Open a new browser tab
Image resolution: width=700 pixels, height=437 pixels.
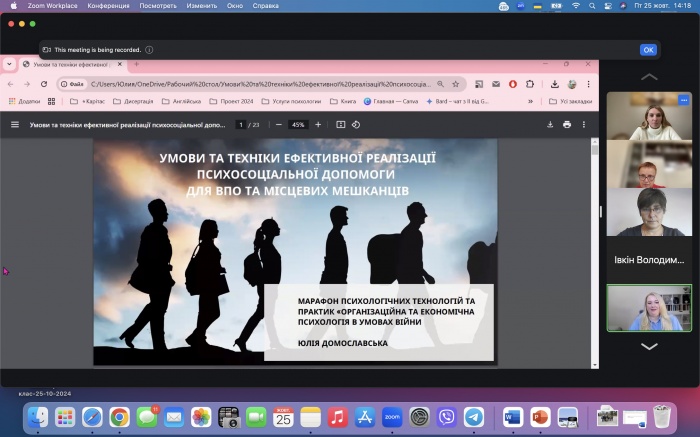tap(137, 64)
